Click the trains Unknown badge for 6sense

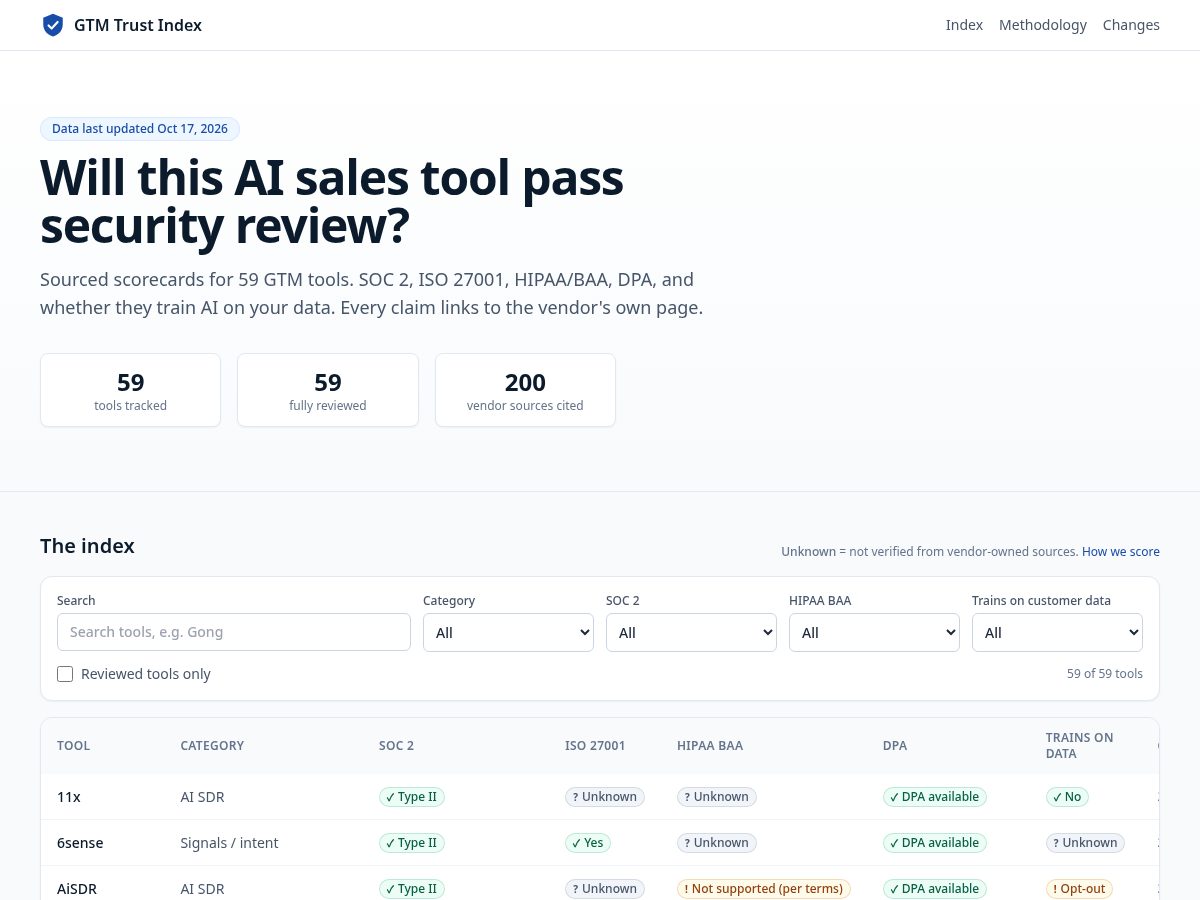[1086, 843]
